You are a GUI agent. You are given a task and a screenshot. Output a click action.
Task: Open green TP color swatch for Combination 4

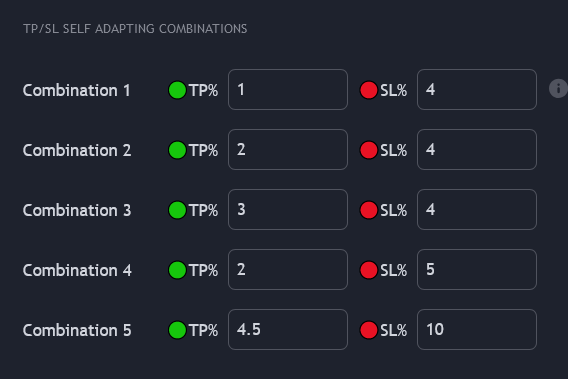point(178,270)
